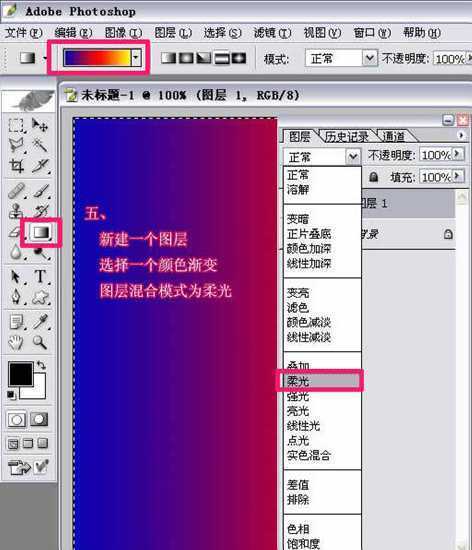Select the History Brush tool
This screenshot has width=472, height=550.
41,211
